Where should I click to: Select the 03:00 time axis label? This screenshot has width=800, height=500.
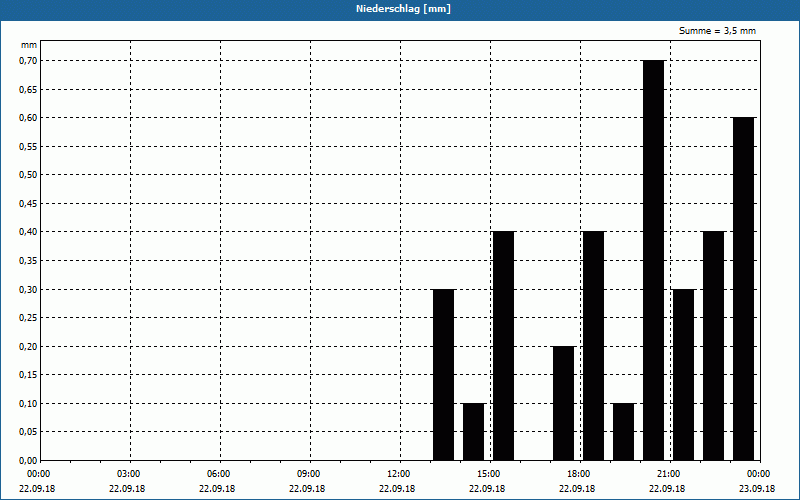130,474
